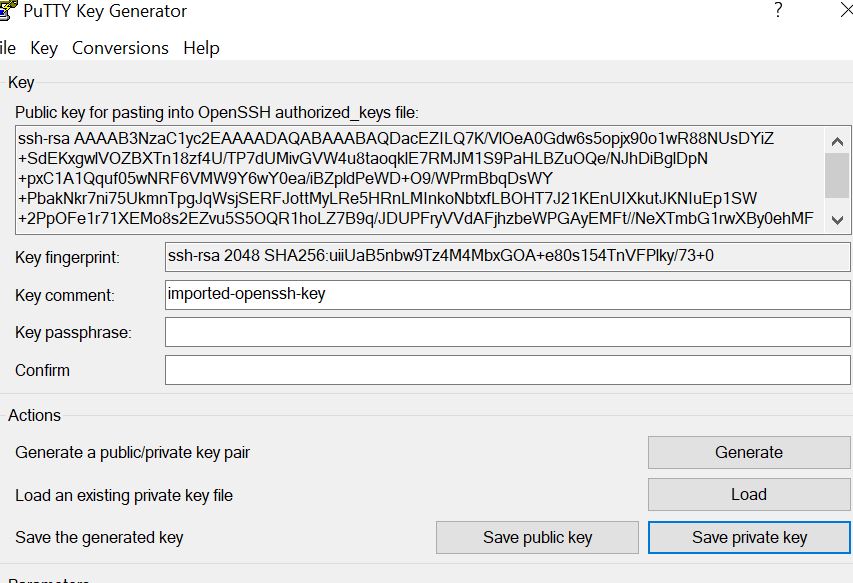Click the Generate button
Screen dimensions: 853x583
click(749, 452)
